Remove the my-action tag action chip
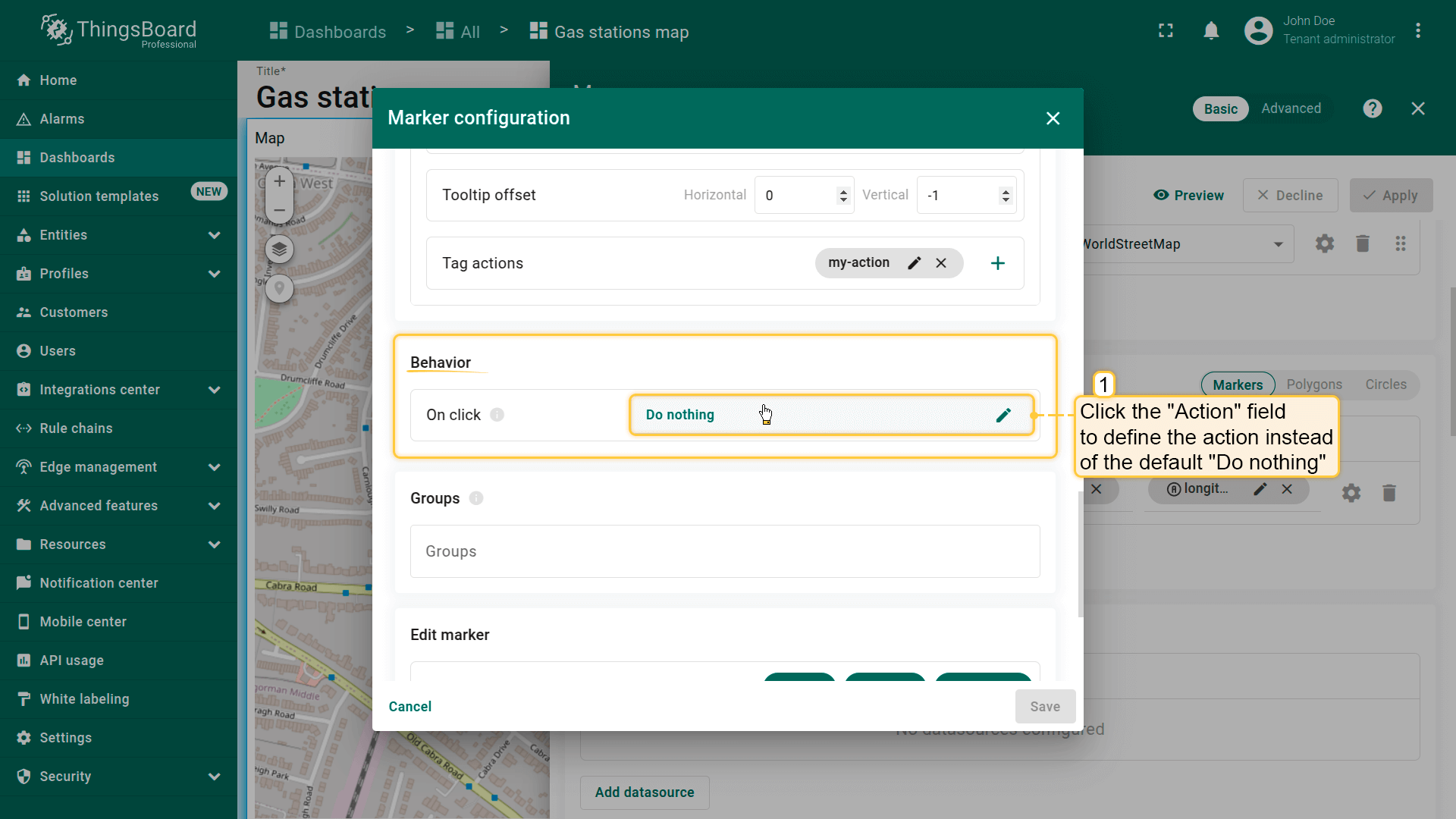 tap(941, 263)
